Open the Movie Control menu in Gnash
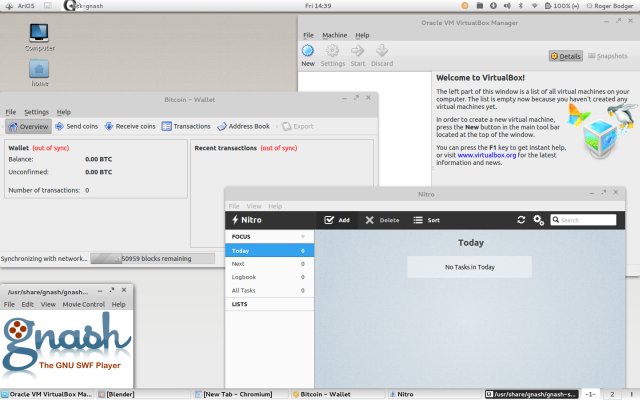Screen dimensions: 640x400 coord(84,304)
